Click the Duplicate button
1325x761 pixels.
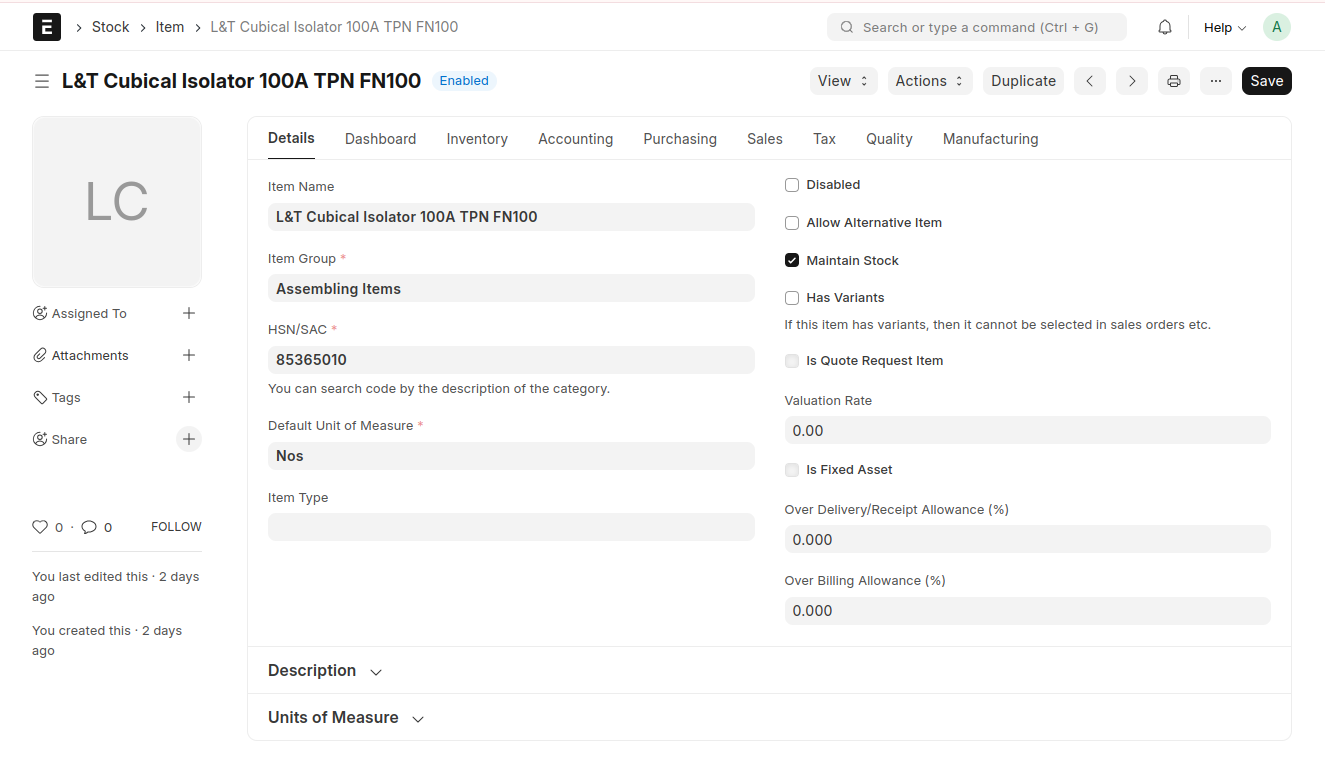coord(1023,81)
